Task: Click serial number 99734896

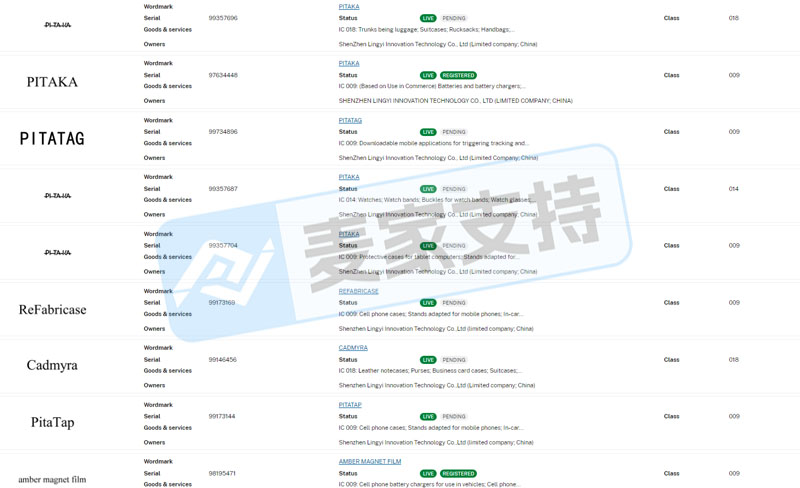Action: click(223, 132)
